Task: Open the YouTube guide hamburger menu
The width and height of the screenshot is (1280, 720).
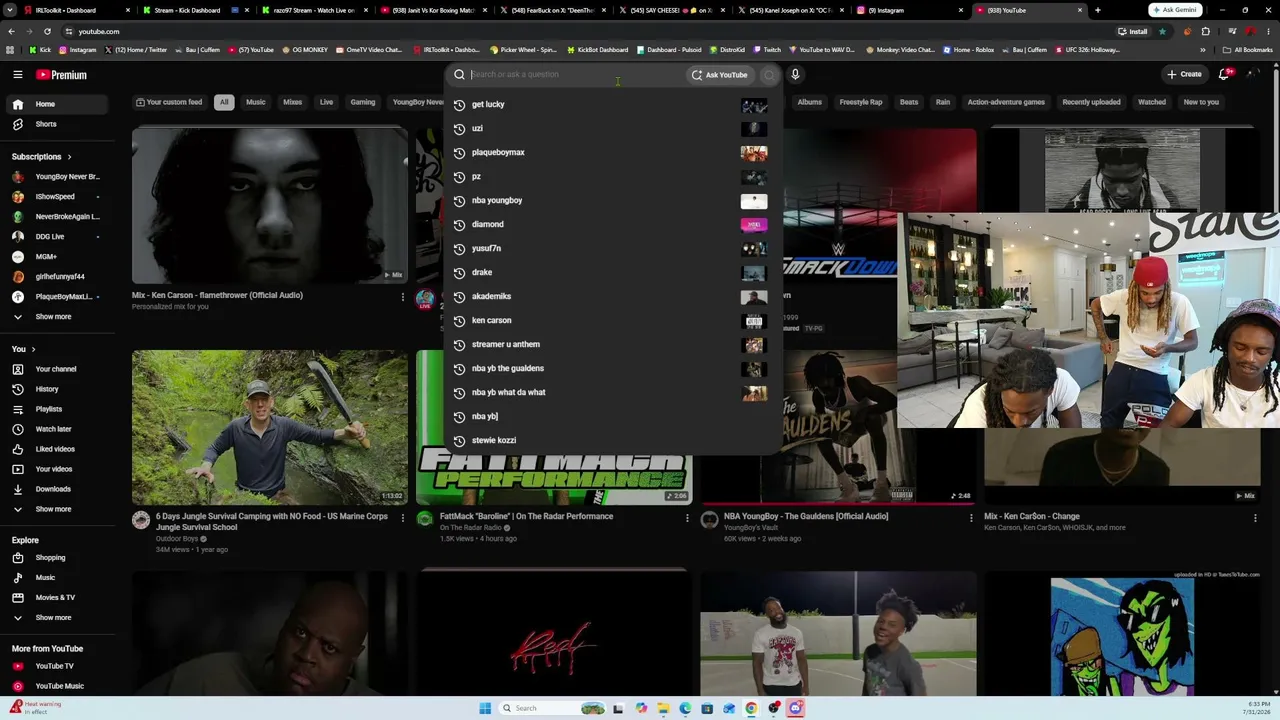Action: [18, 75]
